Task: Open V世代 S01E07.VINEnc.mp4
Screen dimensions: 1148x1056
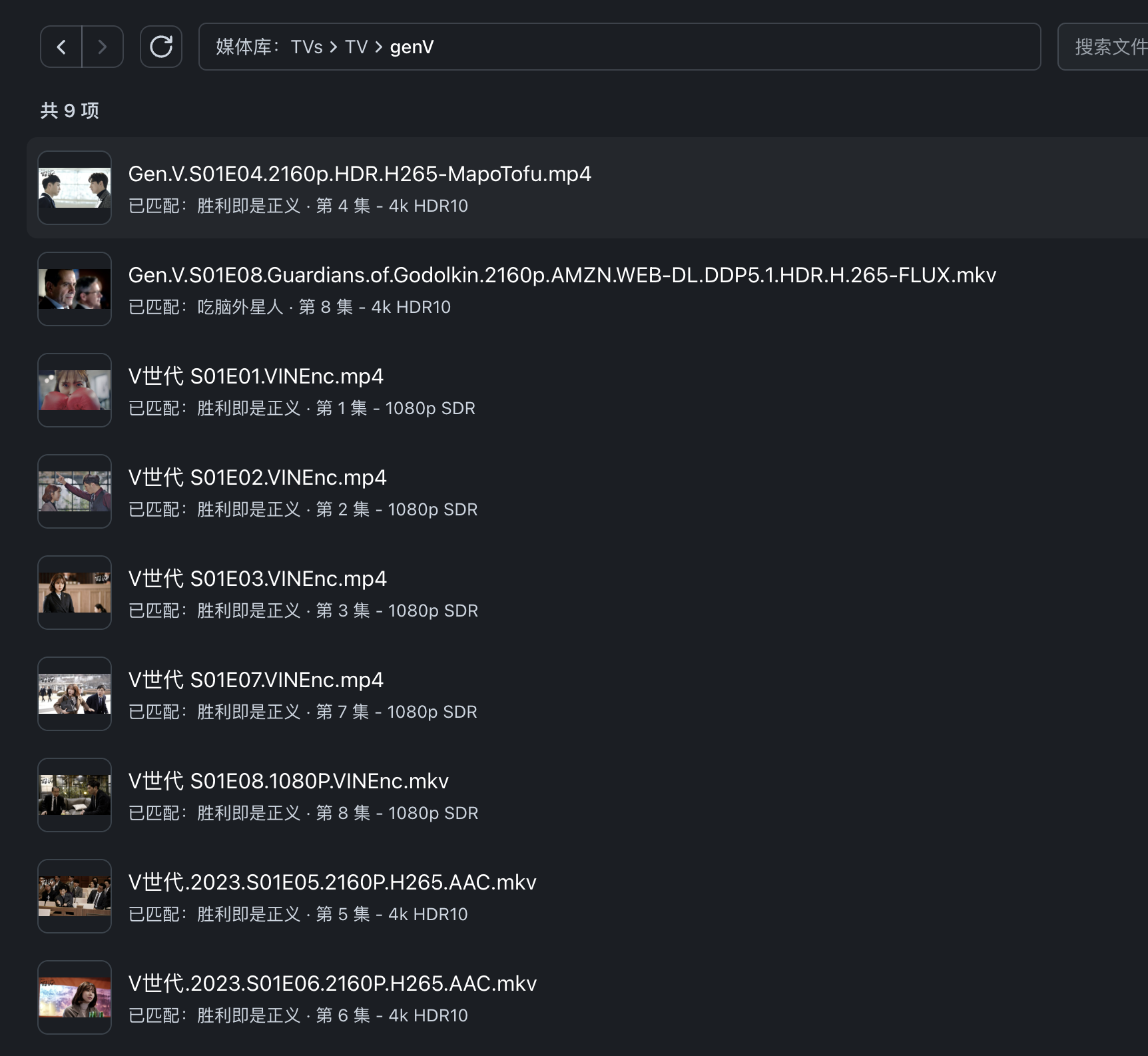Action: click(256, 679)
